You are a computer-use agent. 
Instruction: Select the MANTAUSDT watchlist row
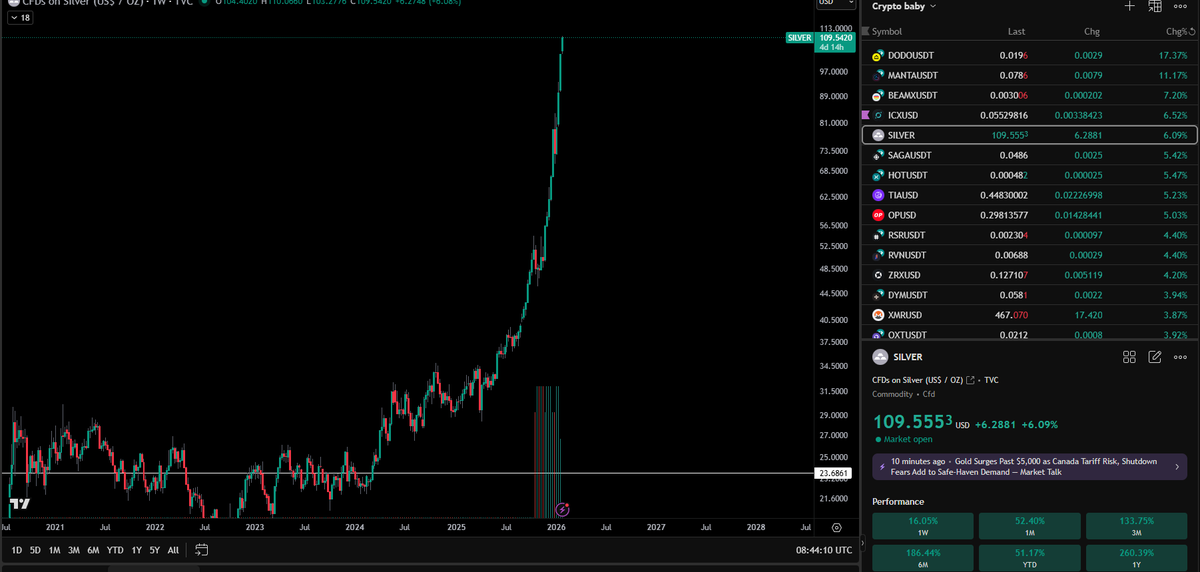(x=1029, y=75)
